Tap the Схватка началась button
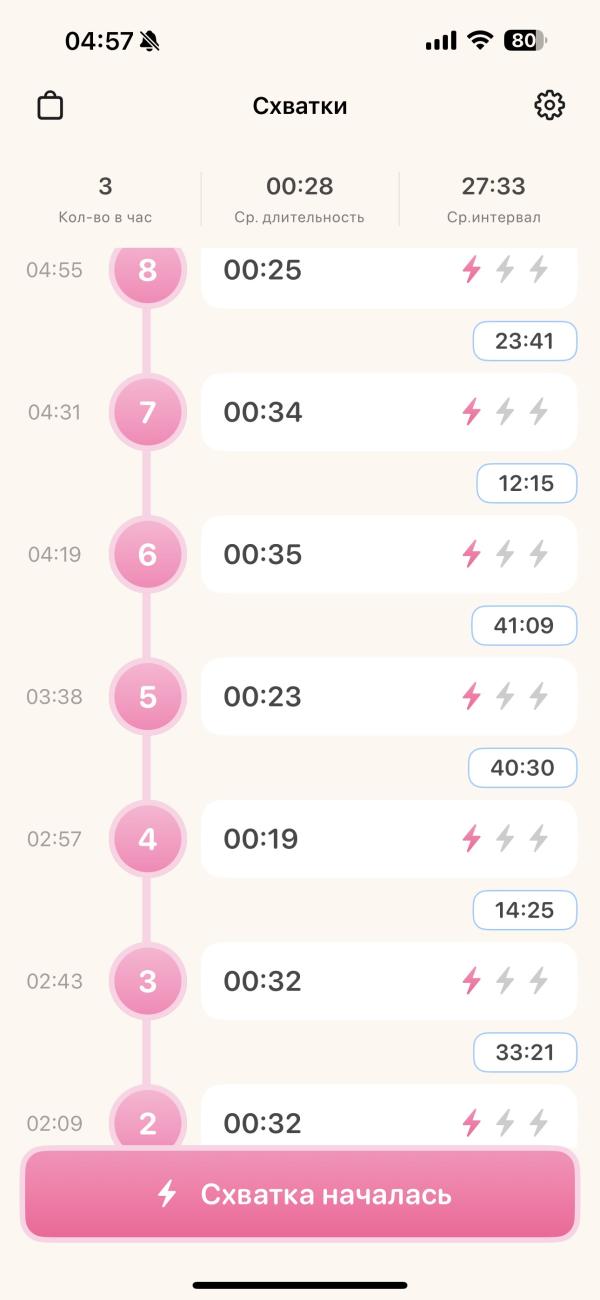This screenshot has height=1300, width=600. [300, 1194]
